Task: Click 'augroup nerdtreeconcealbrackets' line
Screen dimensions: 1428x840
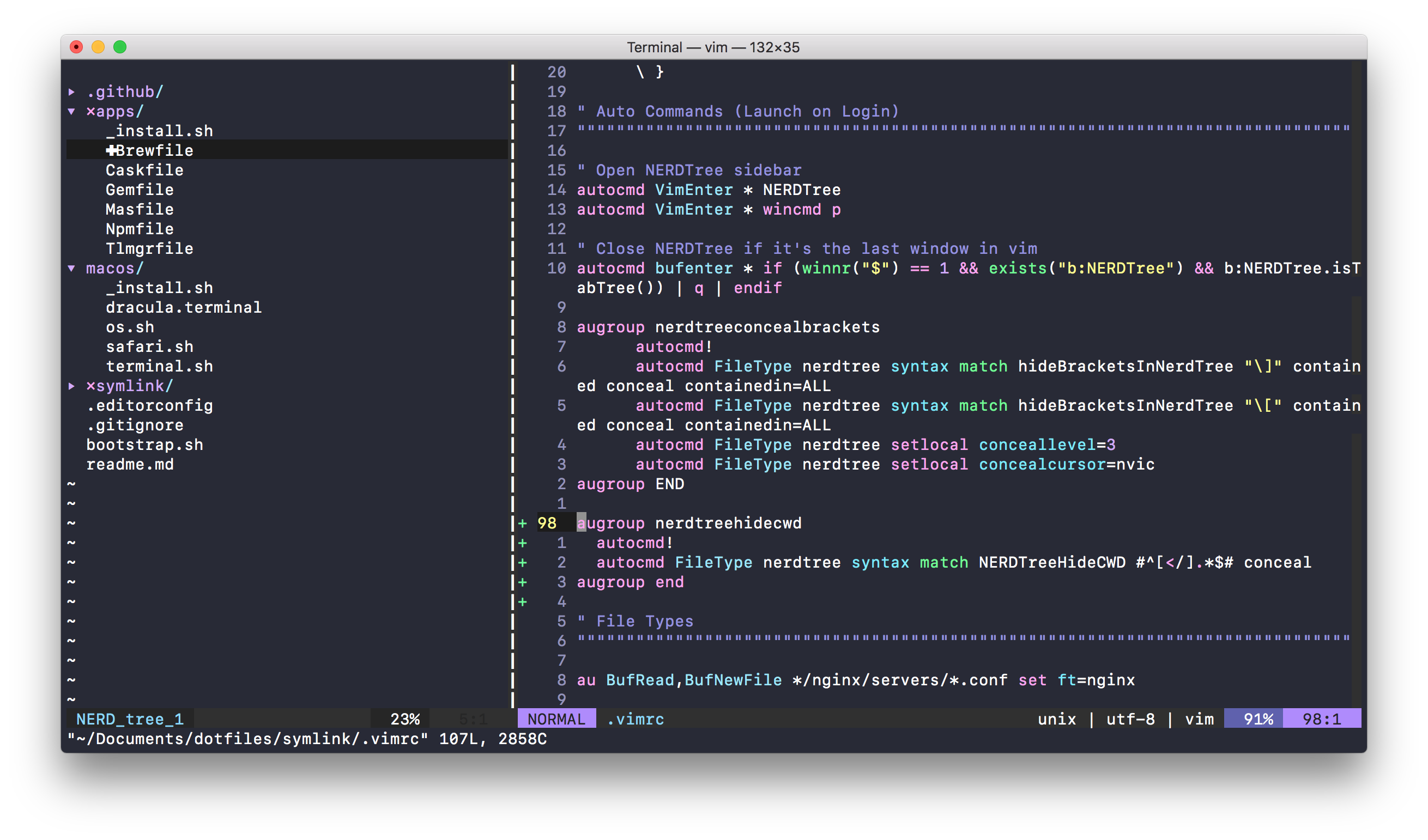Action: click(728, 327)
